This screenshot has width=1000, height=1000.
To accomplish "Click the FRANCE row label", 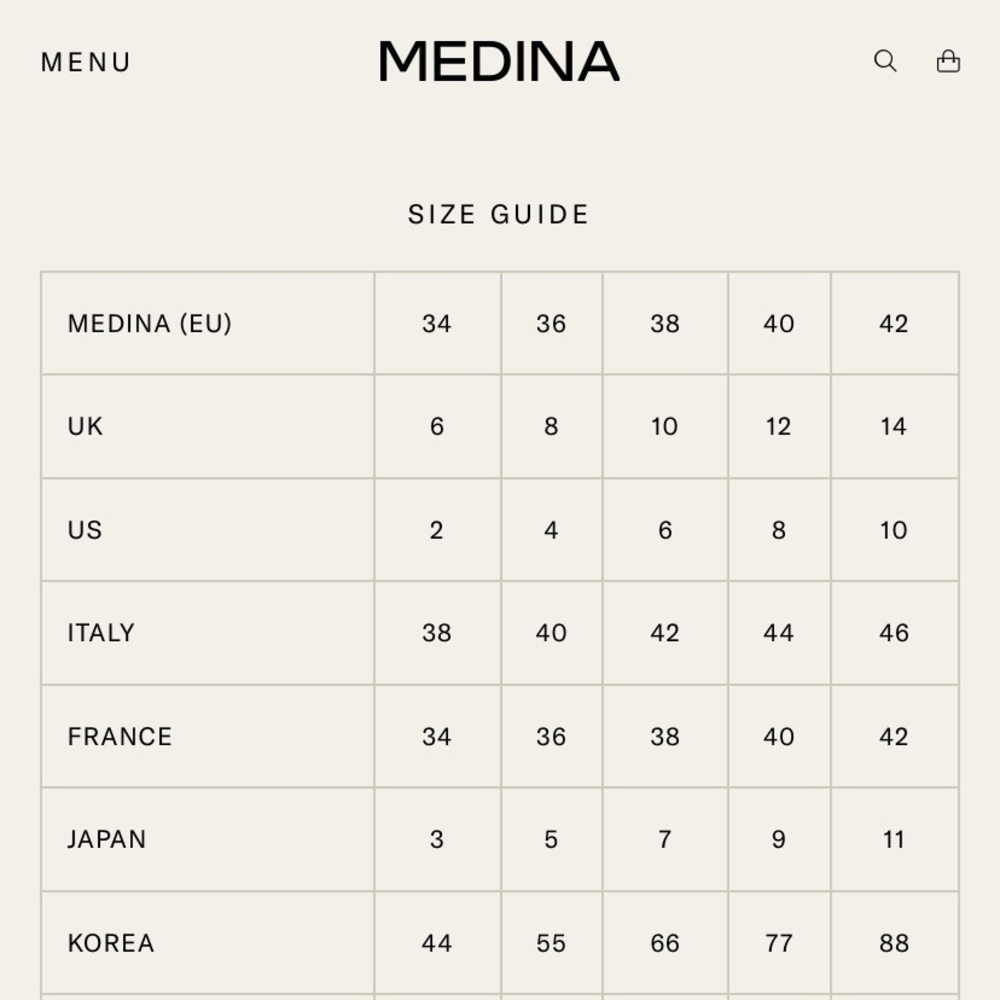I will click(x=120, y=737).
